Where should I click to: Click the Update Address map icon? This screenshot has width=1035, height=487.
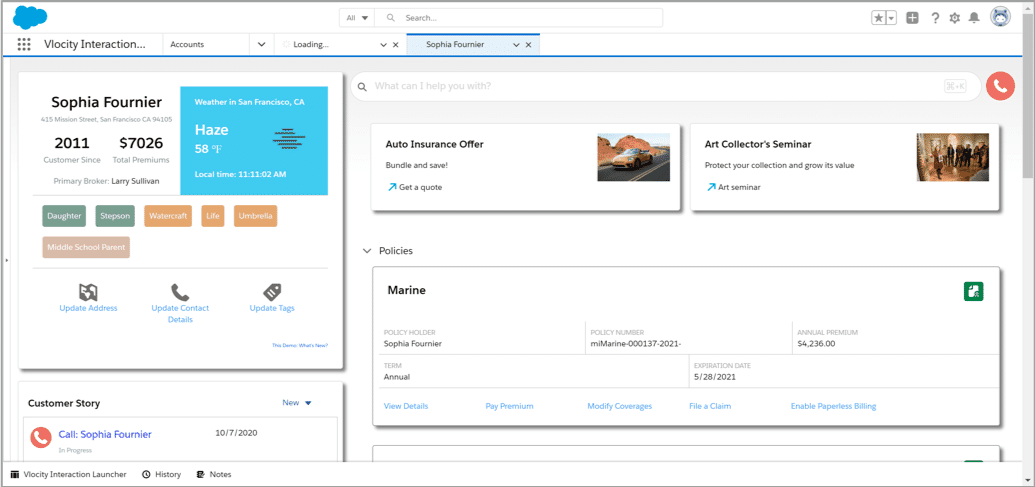[x=88, y=292]
